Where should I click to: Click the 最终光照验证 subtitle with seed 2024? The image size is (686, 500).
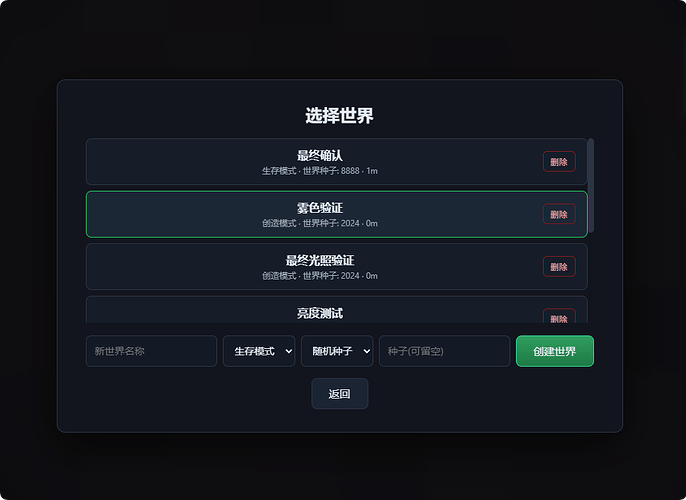click(x=320, y=276)
